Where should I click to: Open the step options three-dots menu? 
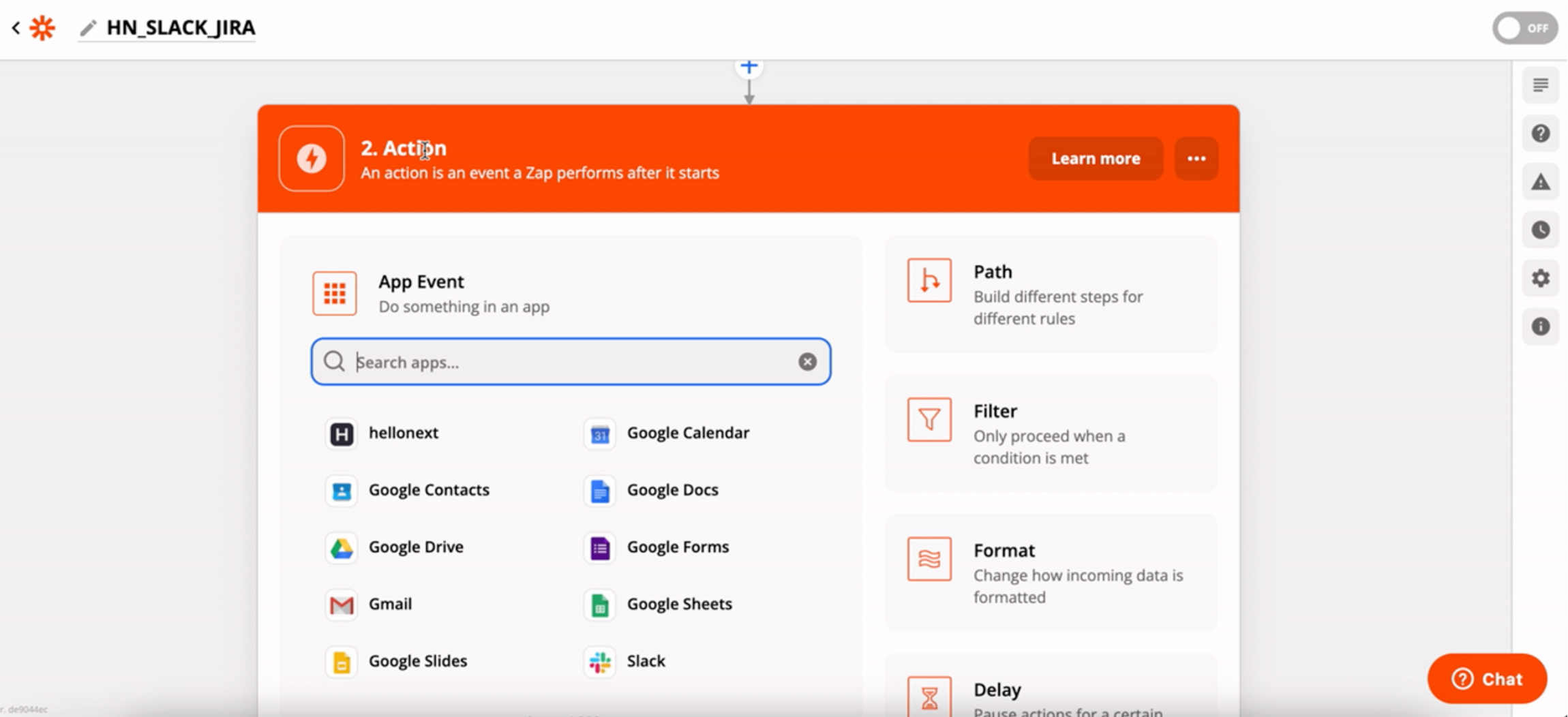point(1196,158)
